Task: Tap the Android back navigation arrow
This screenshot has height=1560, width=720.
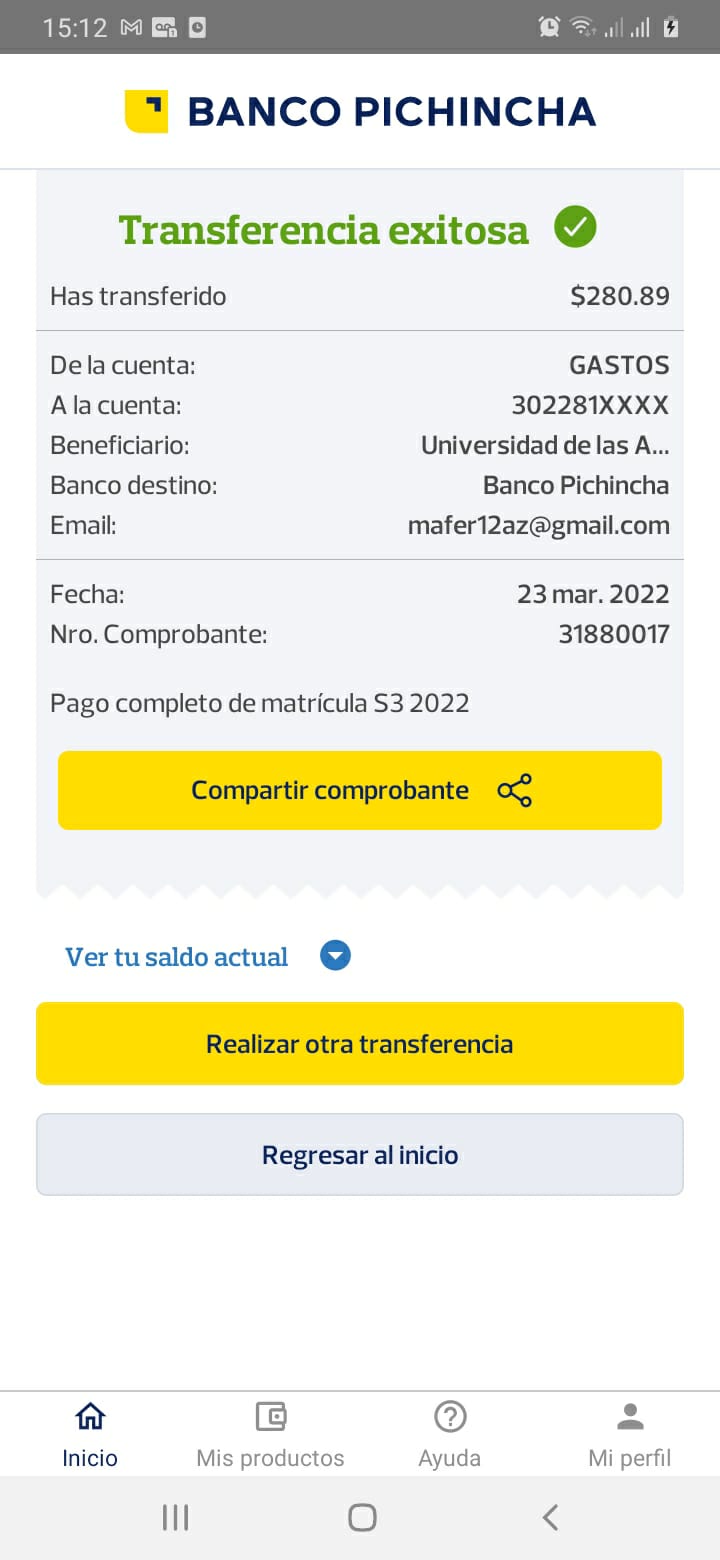Action: pyautogui.click(x=550, y=1517)
